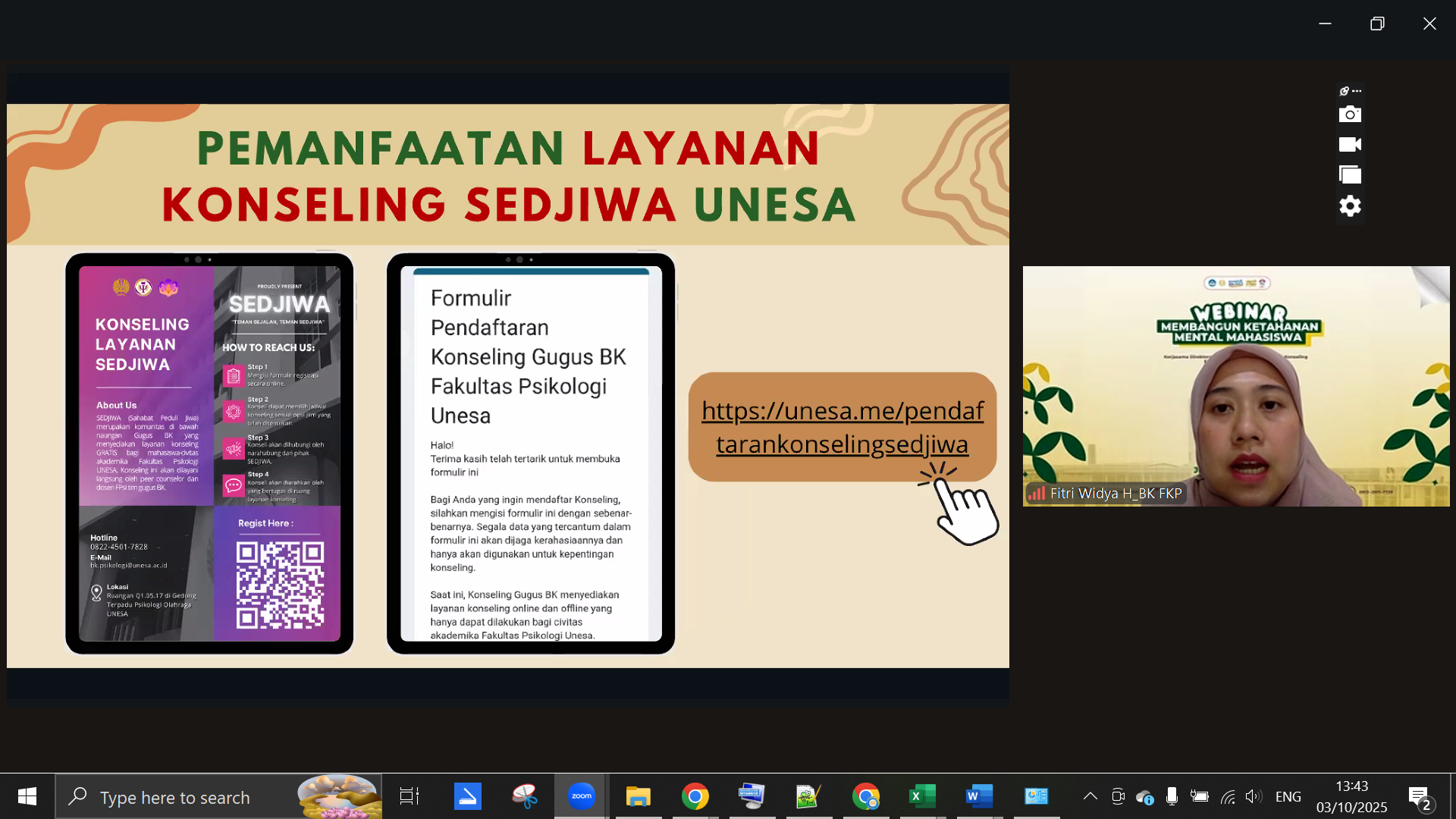Open Snipping Tool from taskbar
Viewport: 1456px width, 819px height.
(x=524, y=796)
